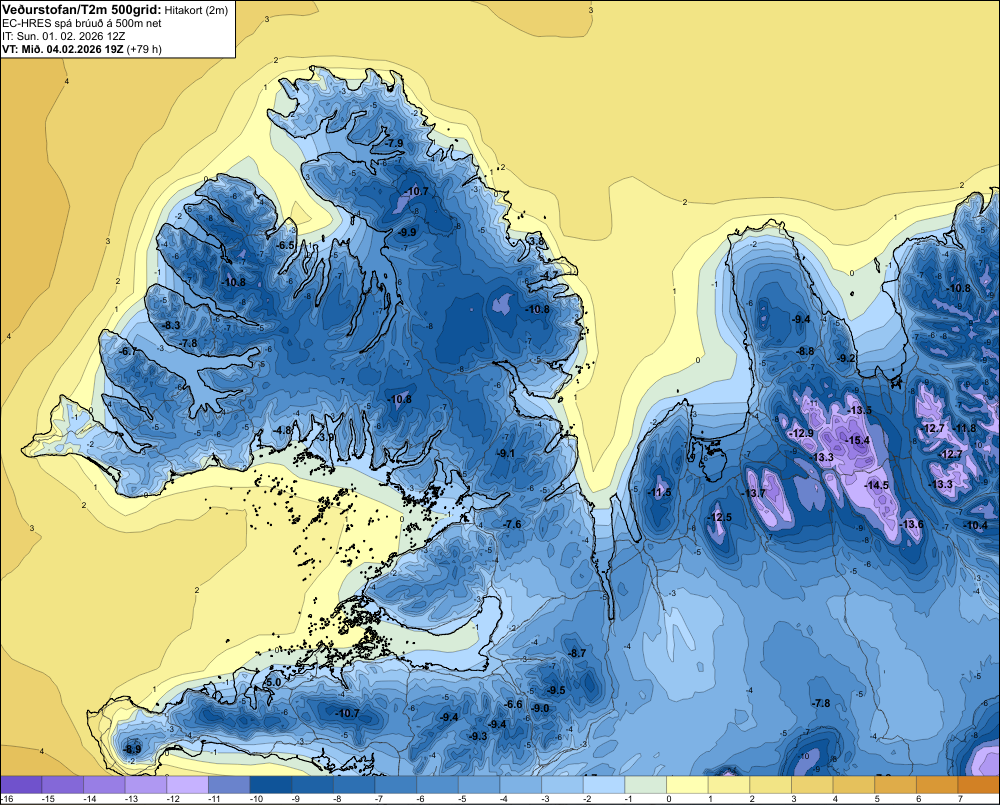Select the legend swatch between 3 and 4
The image size is (1000, 805).
[812, 785]
